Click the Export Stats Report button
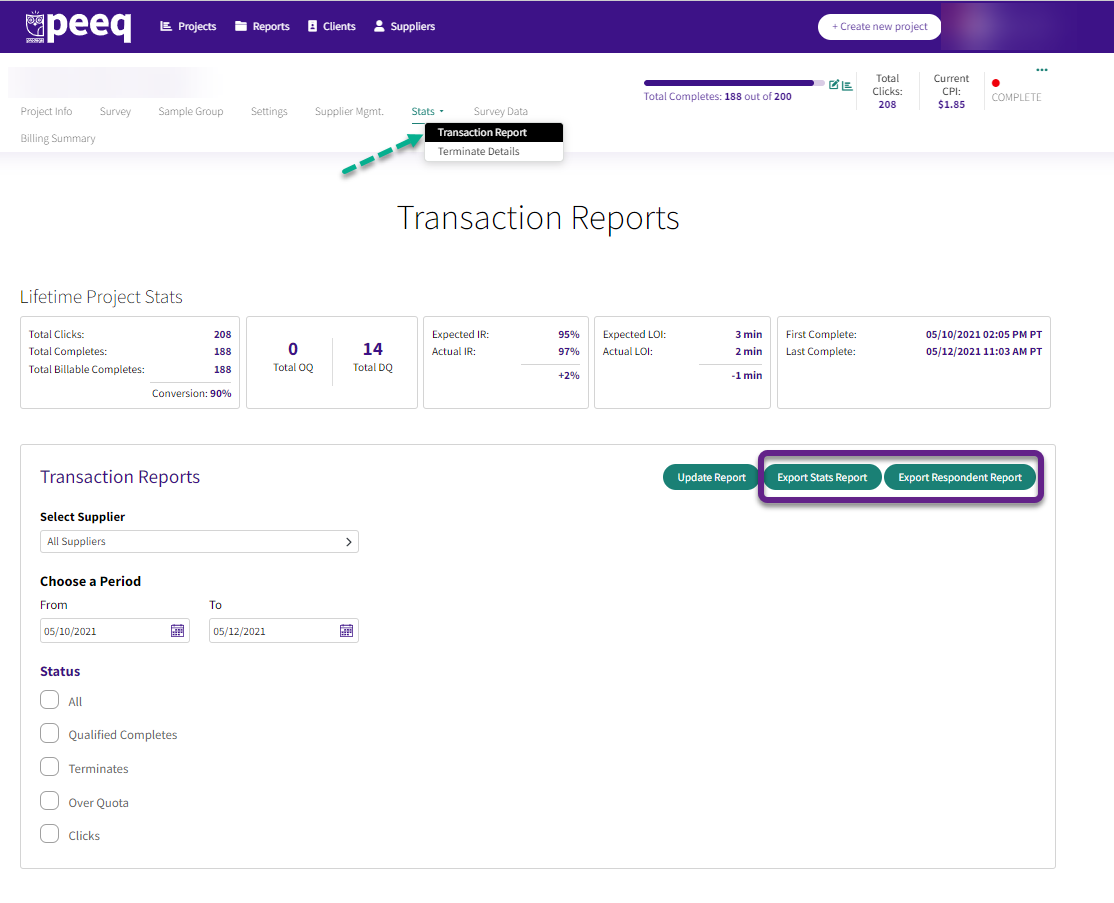 (822, 477)
